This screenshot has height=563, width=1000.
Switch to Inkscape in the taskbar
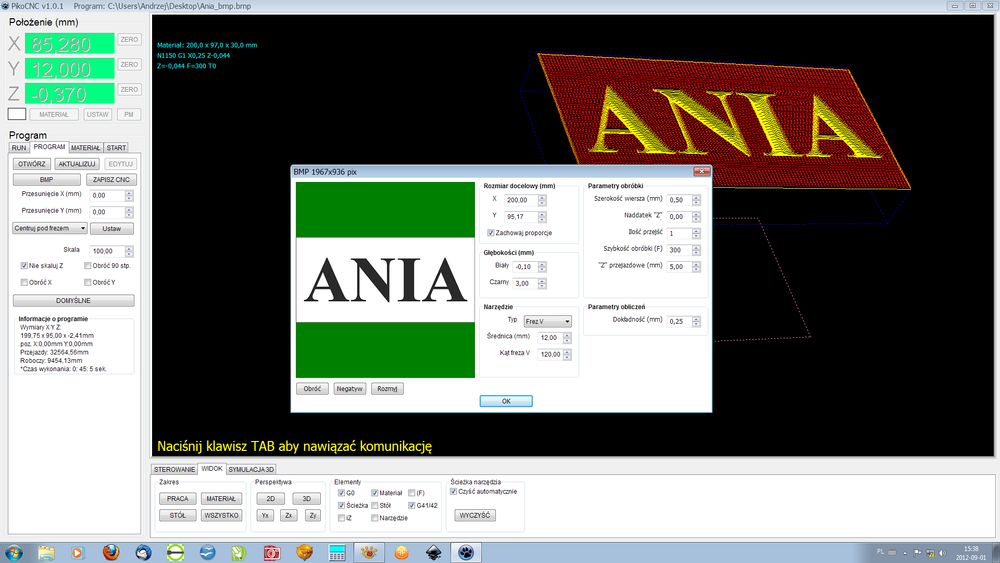coord(434,552)
